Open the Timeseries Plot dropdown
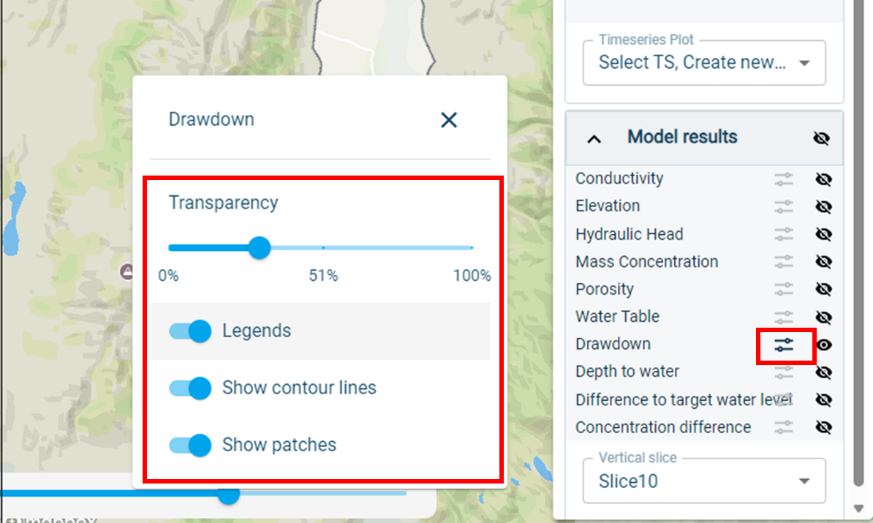873x523 pixels. (x=704, y=63)
